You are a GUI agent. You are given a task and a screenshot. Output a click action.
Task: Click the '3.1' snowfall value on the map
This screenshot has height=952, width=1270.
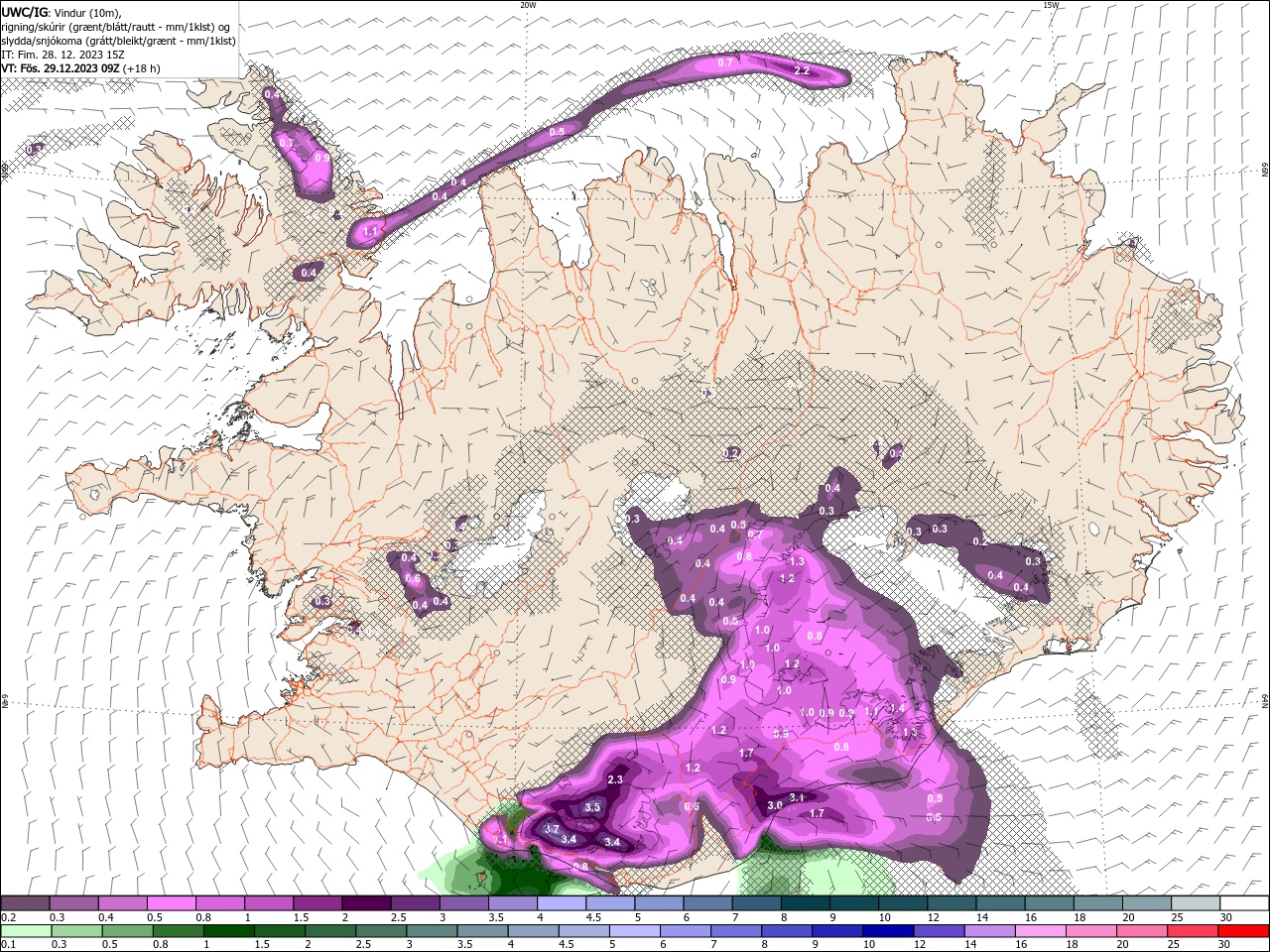click(796, 797)
